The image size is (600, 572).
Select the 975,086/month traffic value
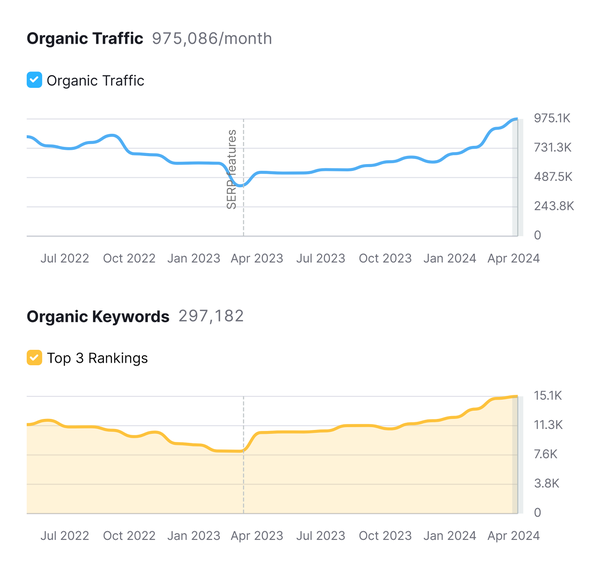tap(211, 39)
